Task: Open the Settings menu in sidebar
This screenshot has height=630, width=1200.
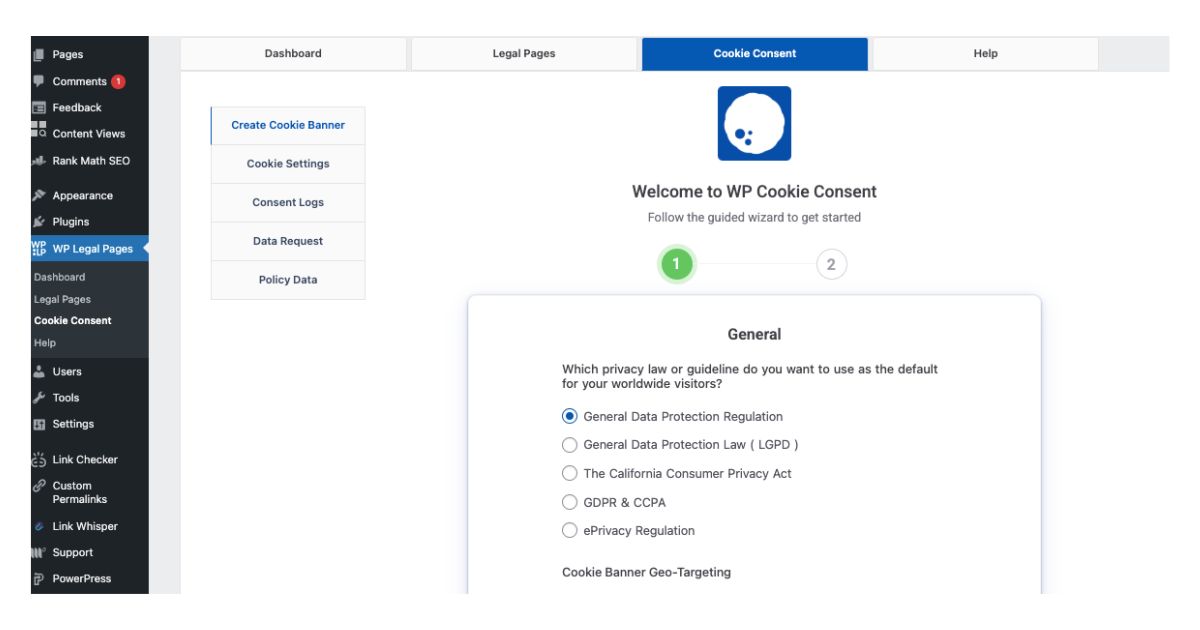Action: (73, 424)
